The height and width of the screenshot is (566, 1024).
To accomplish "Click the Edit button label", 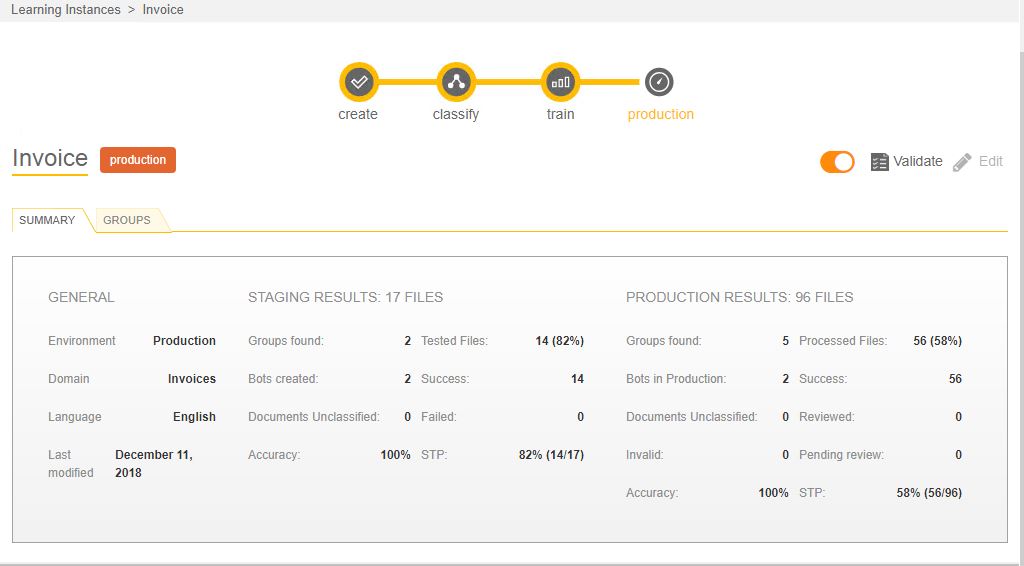I will tap(990, 161).
